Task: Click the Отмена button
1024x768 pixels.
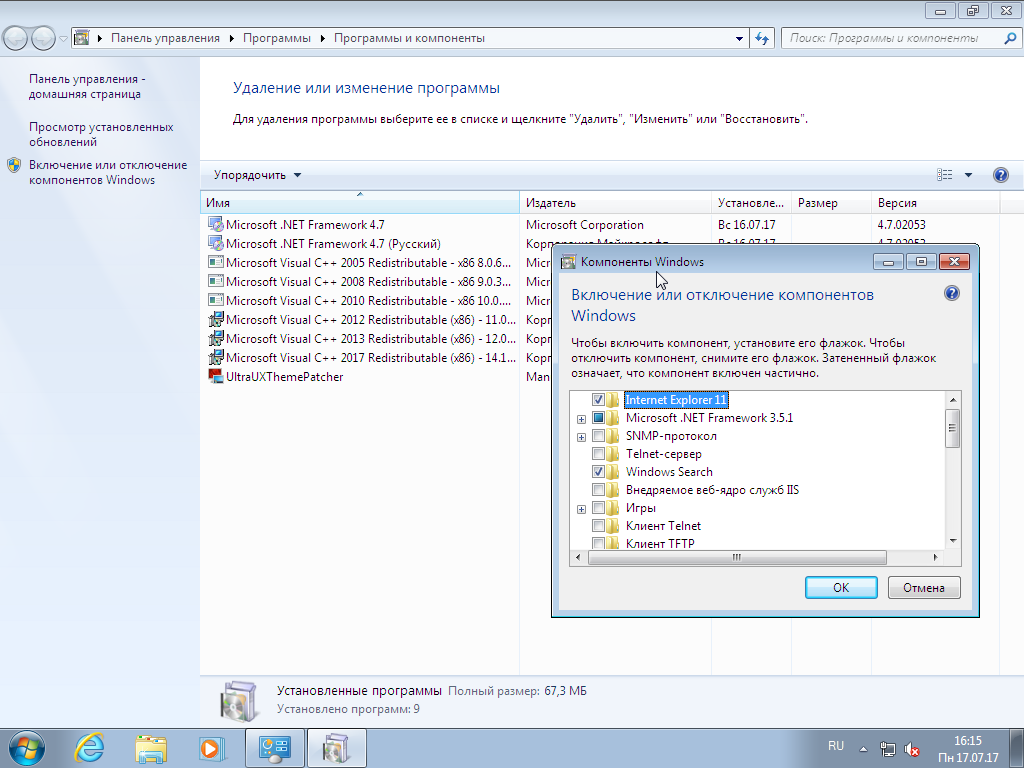Action: click(x=924, y=588)
